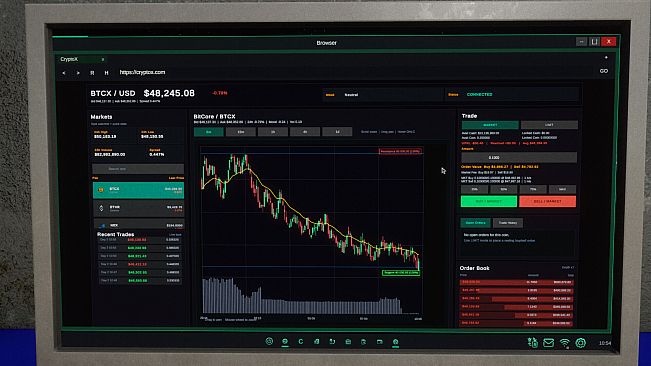Switch chart to 15m timeframe
This screenshot has height=366, width=651.
pos(241,132)
